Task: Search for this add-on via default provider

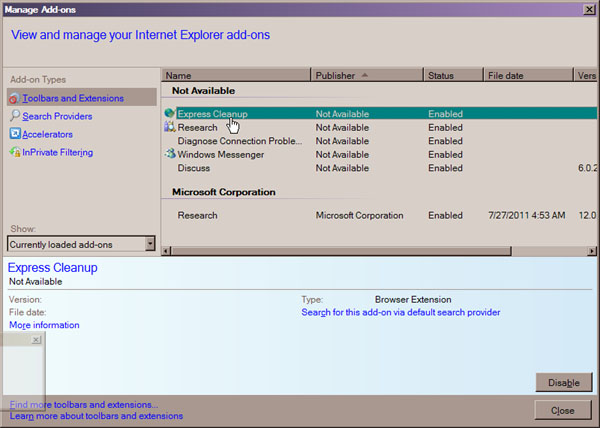Action: pyautogui.click(x=400, y=312)
